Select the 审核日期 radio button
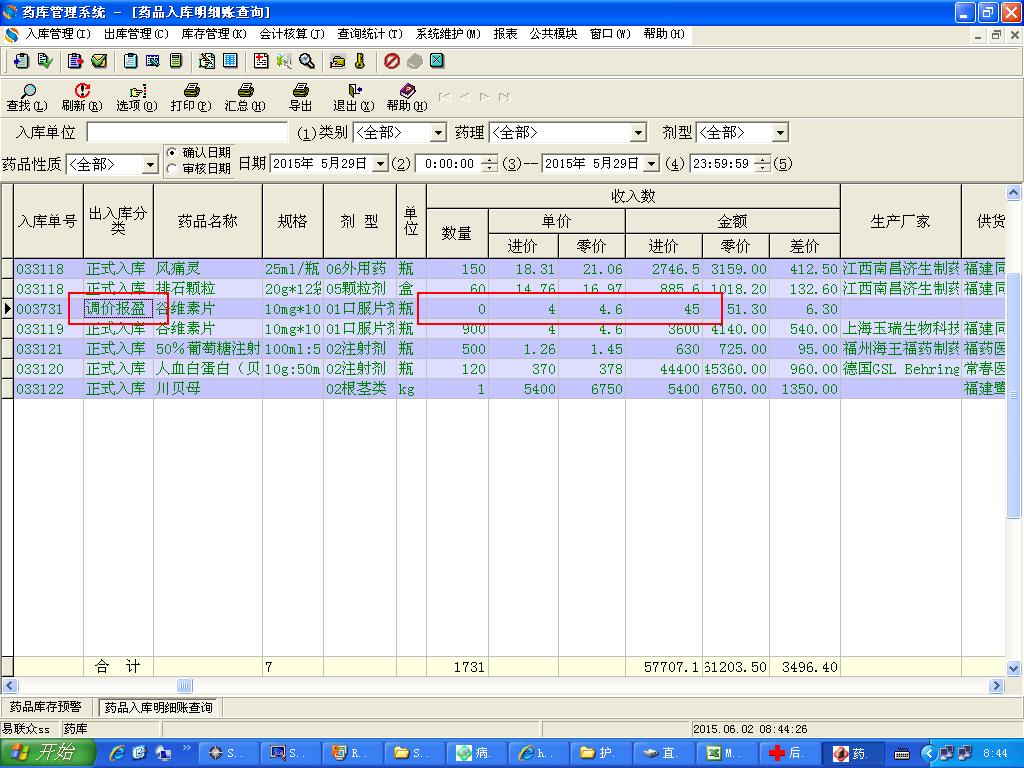The image size is (1024, 768). click(x=172, y=169)
